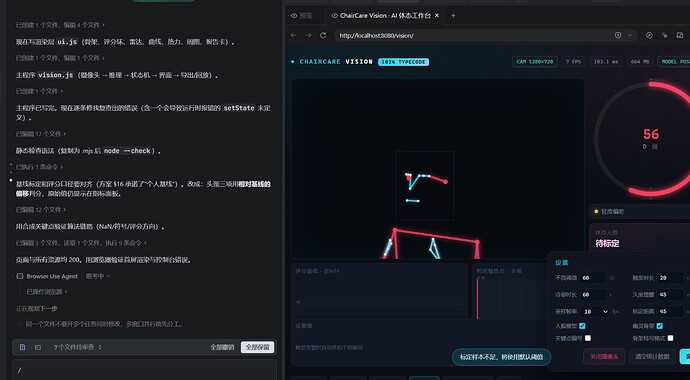Go forward in the embedded browser
Image resolution: width=690 pixels, height=380 pixels.
[x=308, y=36]
